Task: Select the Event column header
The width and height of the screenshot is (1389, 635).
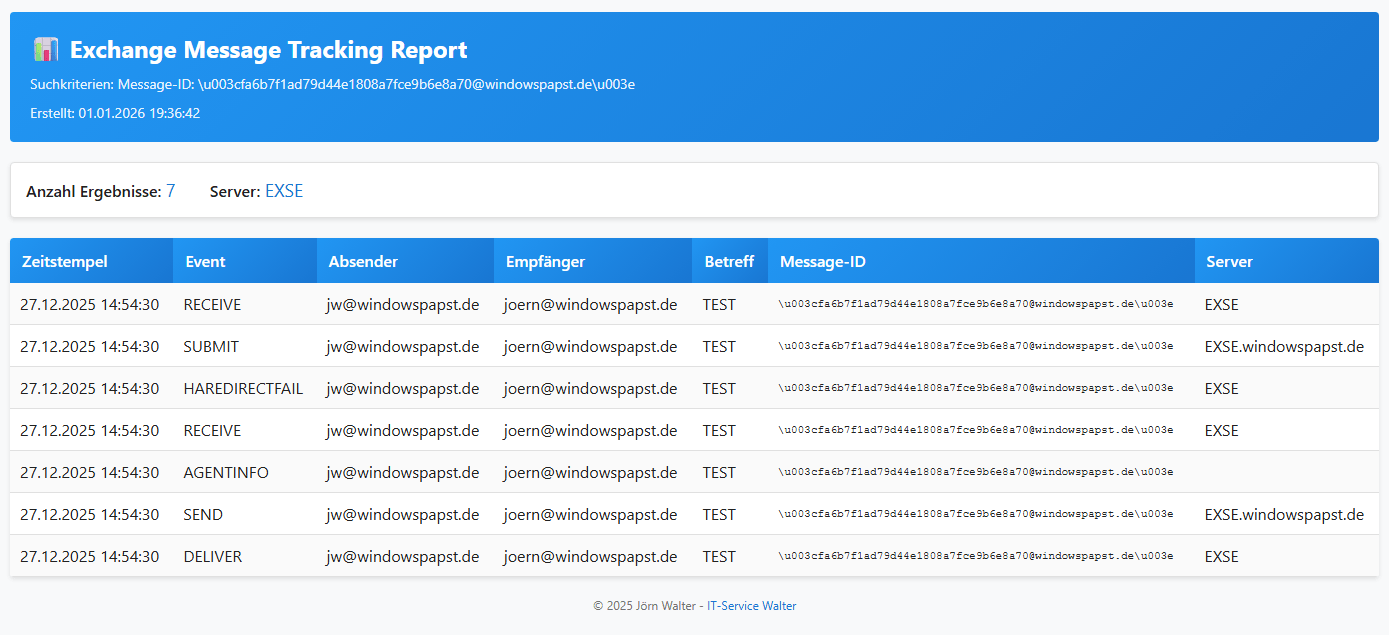Action: [x=205, y=262]
